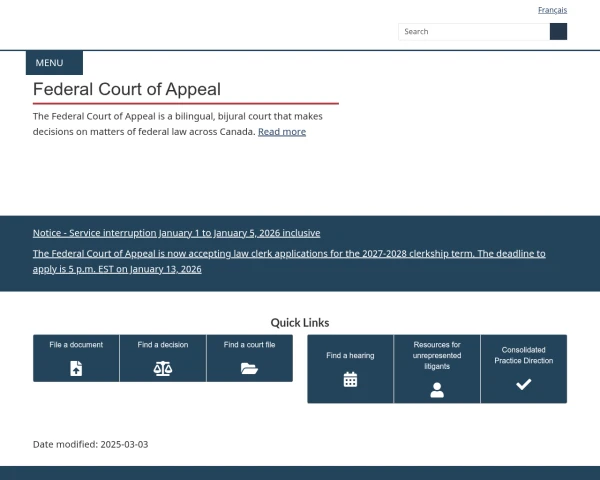600x480 pixels.
Task: Open the Service interruption January notice
Action: (176, 233)
